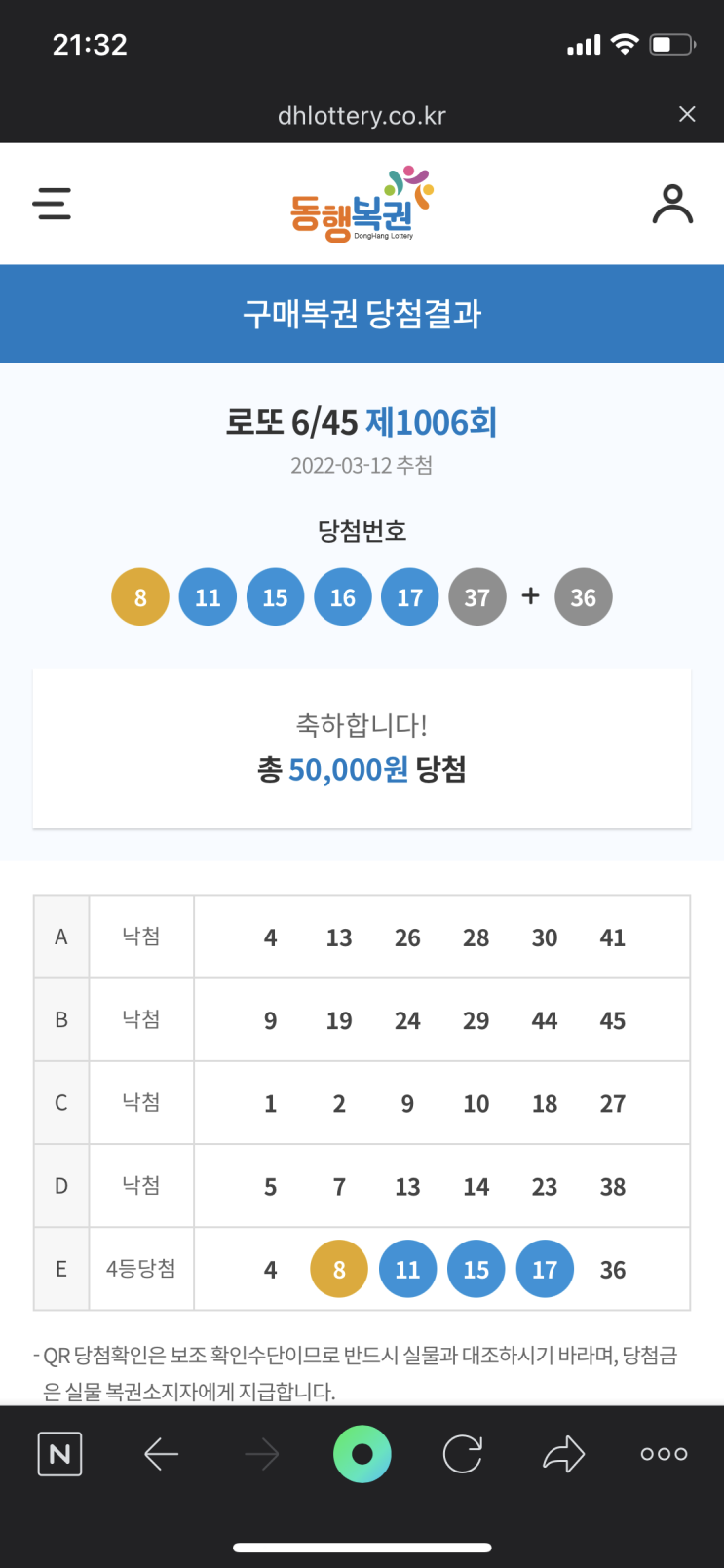Tap the 50,000원 prize amount text
The width and height of the screenshot is (724, 1568).
click(348, 769)
